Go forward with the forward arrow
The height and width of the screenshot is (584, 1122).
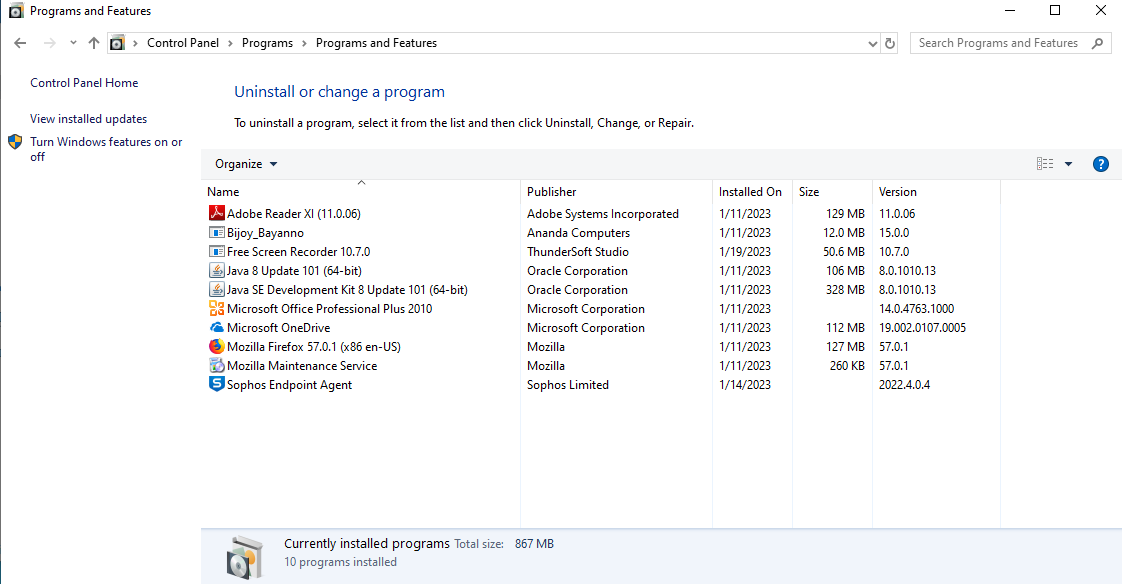49,43
